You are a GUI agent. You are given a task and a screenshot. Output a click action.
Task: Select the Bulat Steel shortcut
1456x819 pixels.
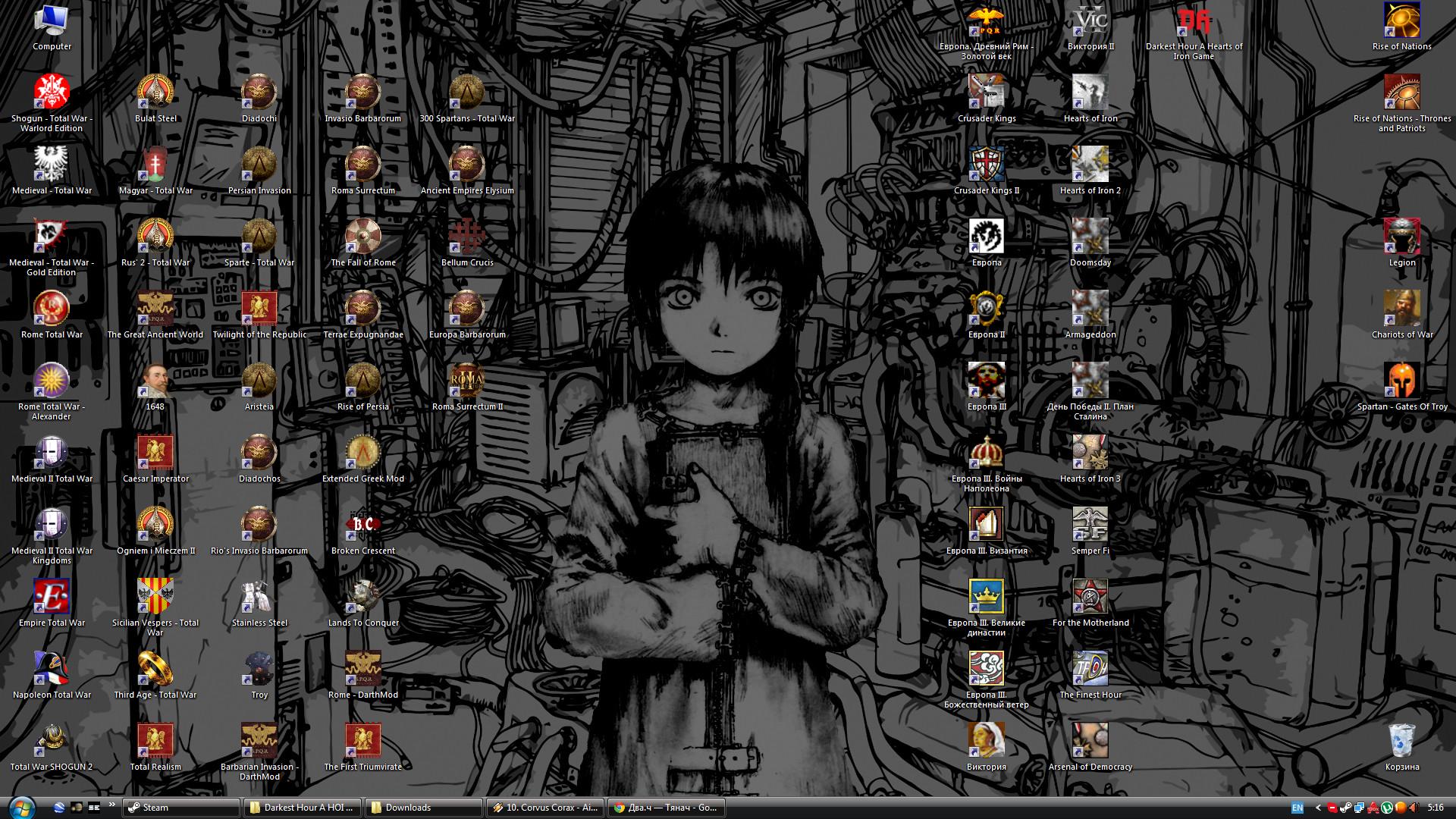coord(155,99)
